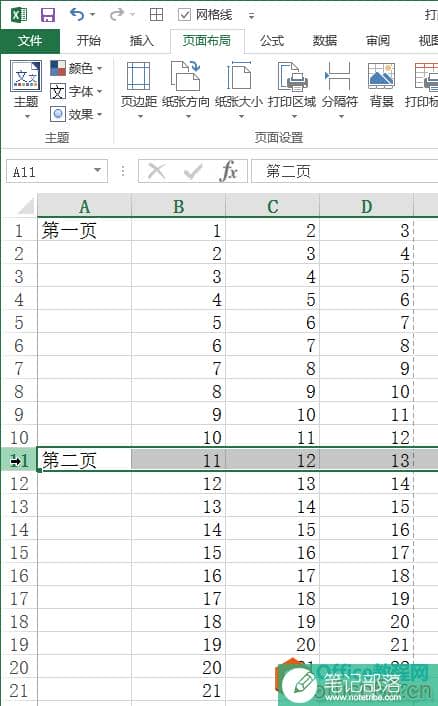This screenshot has width=438, height=706.
Task: Select row 11 header
Action: click(x=18, y=461)
